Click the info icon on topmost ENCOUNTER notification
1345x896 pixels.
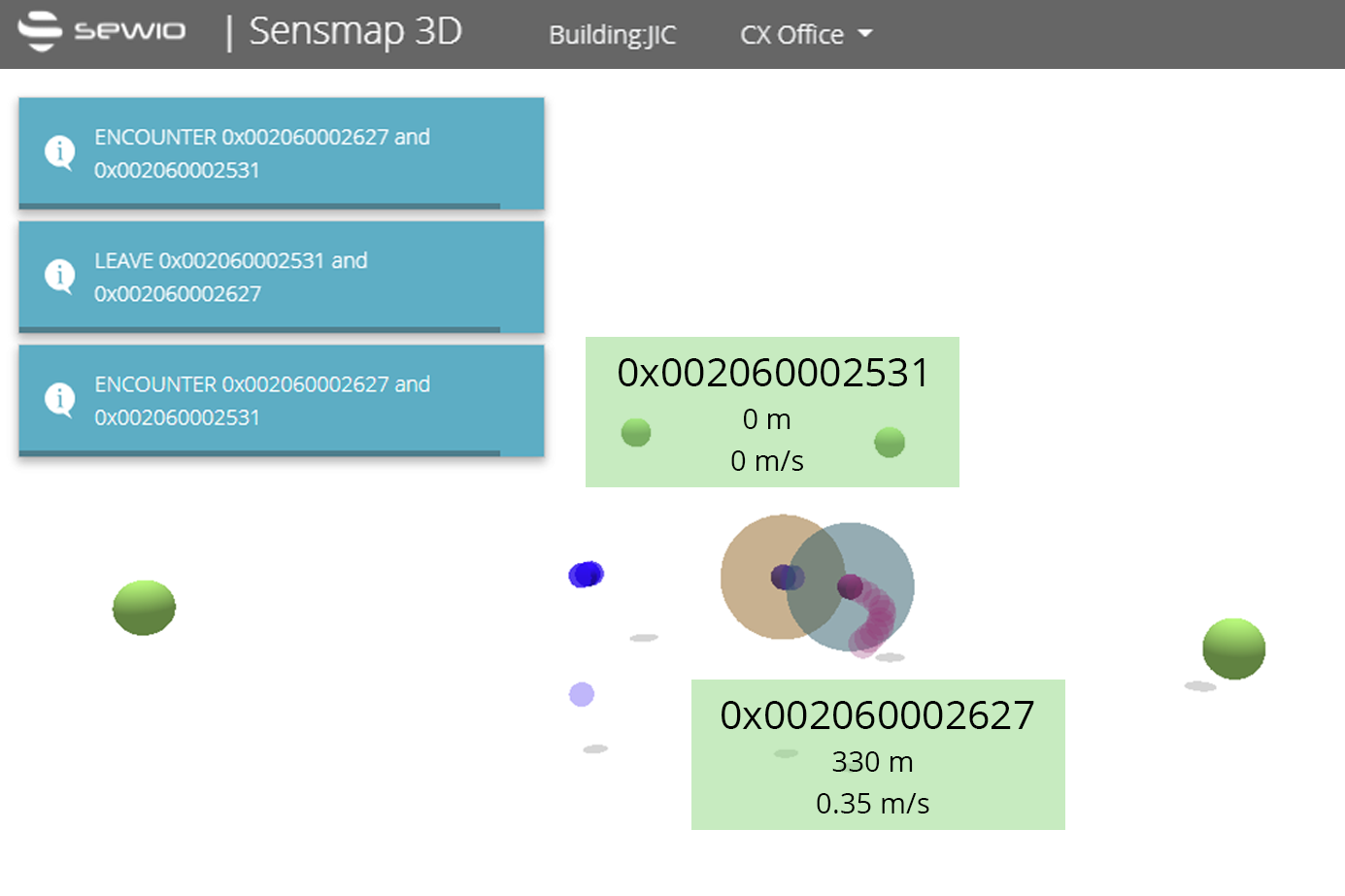coord(60,152)
